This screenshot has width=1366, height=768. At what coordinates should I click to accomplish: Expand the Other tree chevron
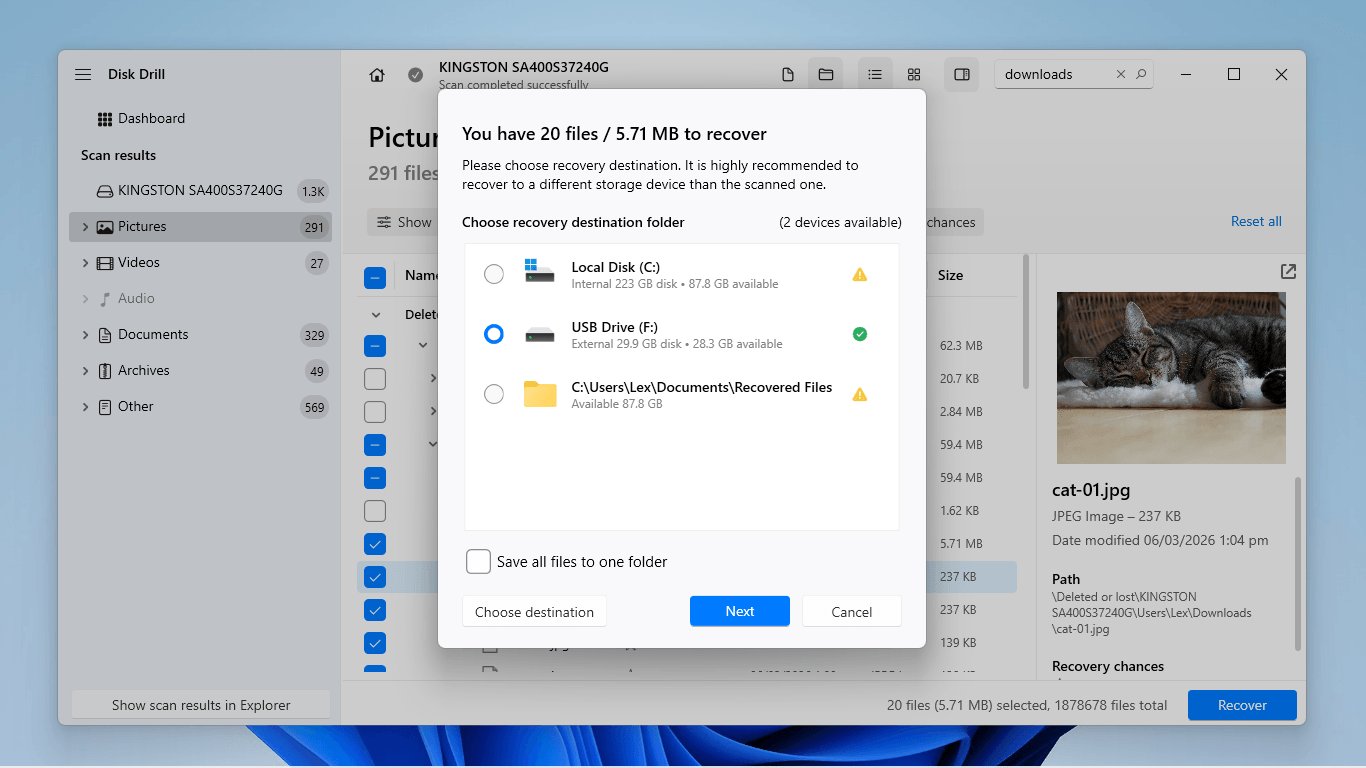click(x=85, y=407)
